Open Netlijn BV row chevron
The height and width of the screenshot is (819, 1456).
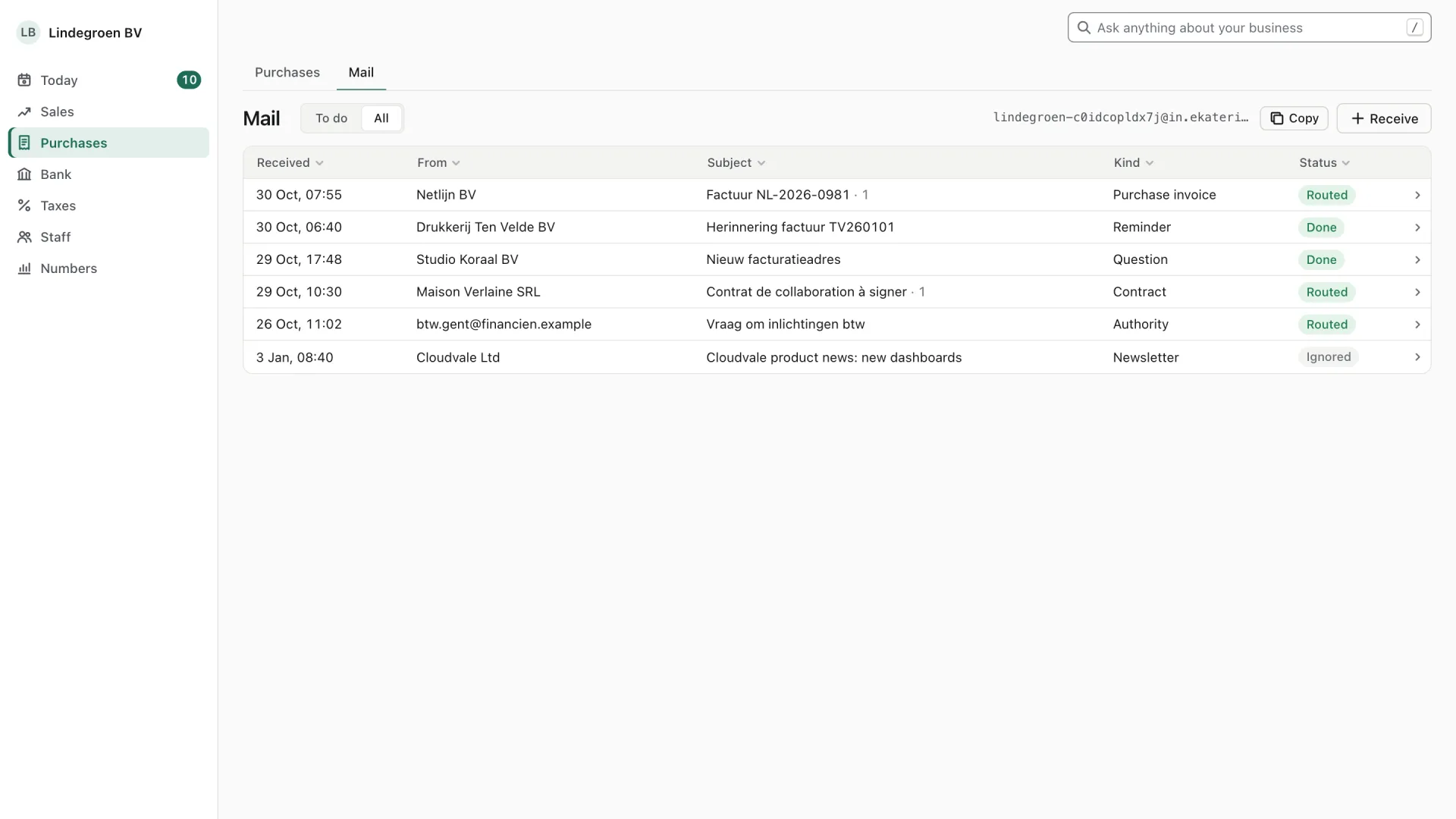pos(1417,196)
